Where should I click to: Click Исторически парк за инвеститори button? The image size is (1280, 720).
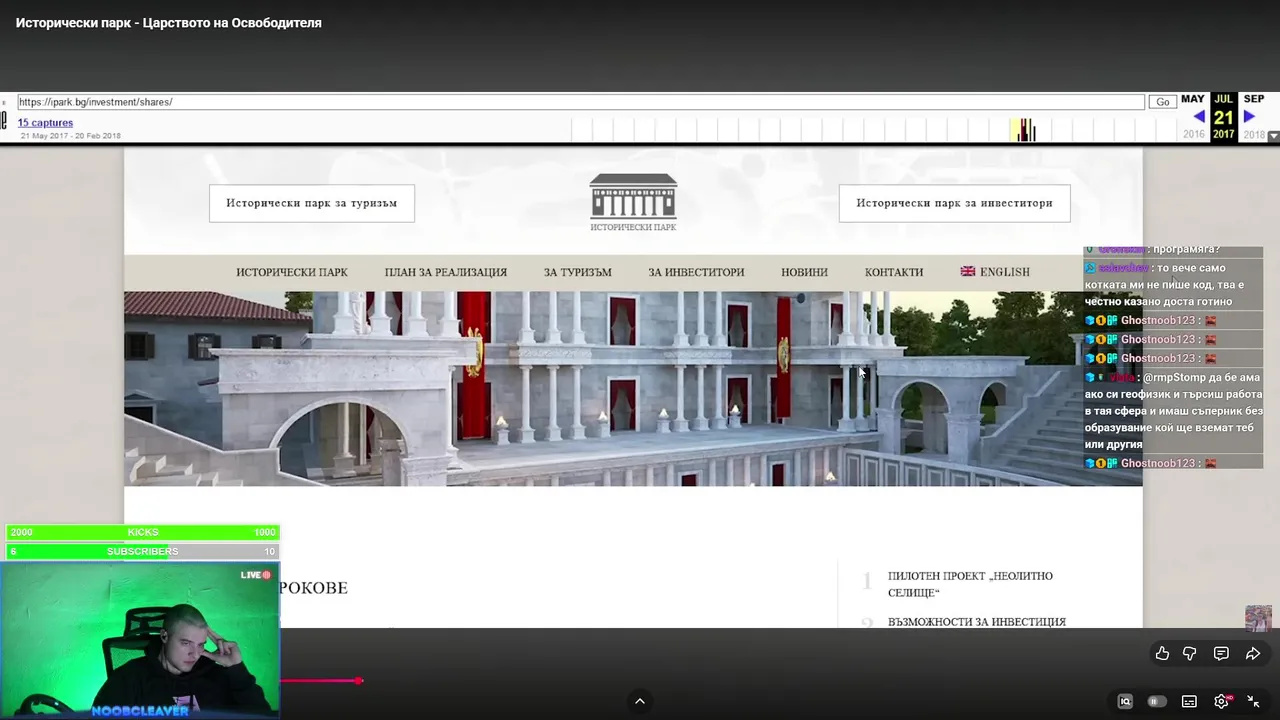click(954, 203)
